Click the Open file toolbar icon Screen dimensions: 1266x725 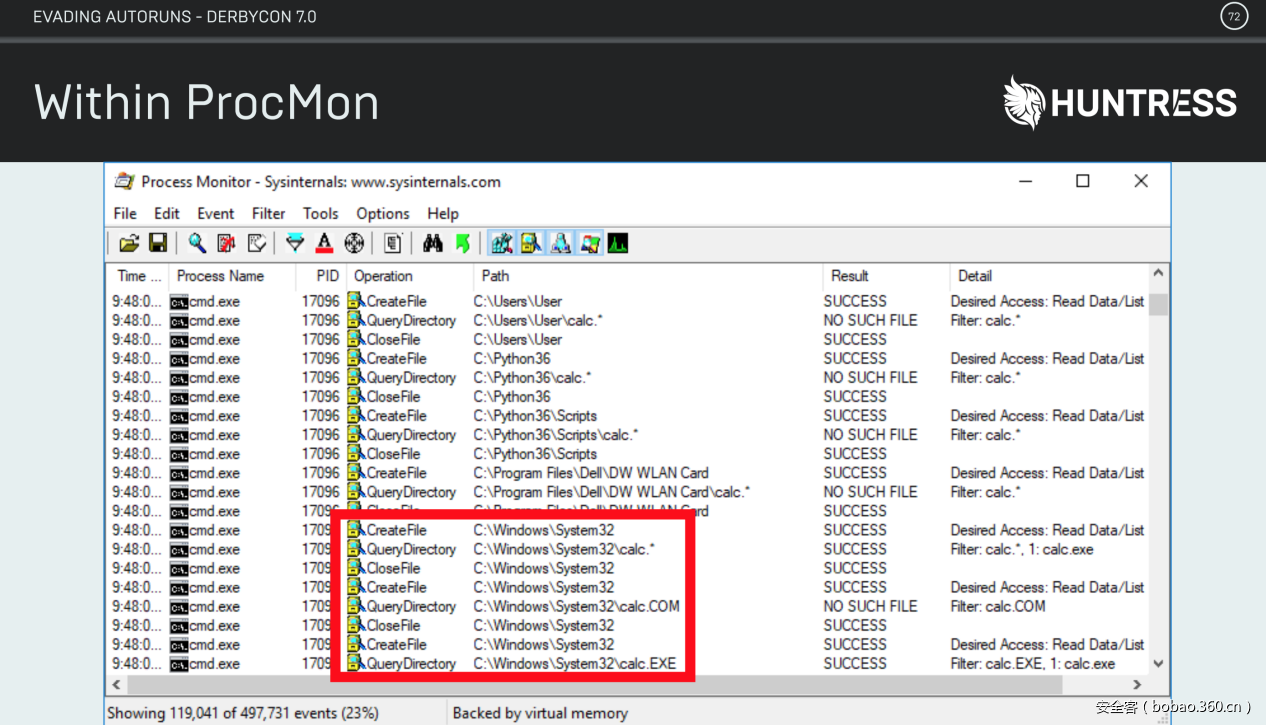pyautogui.click(x=129, y=243)
